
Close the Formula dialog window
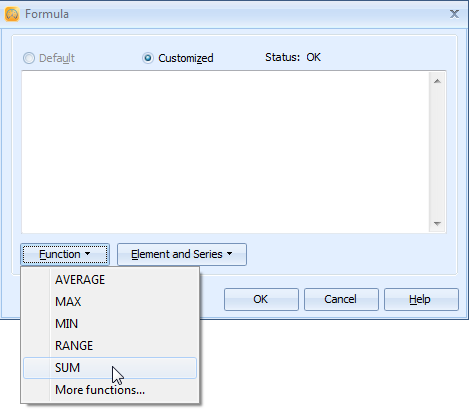point(454,14)
